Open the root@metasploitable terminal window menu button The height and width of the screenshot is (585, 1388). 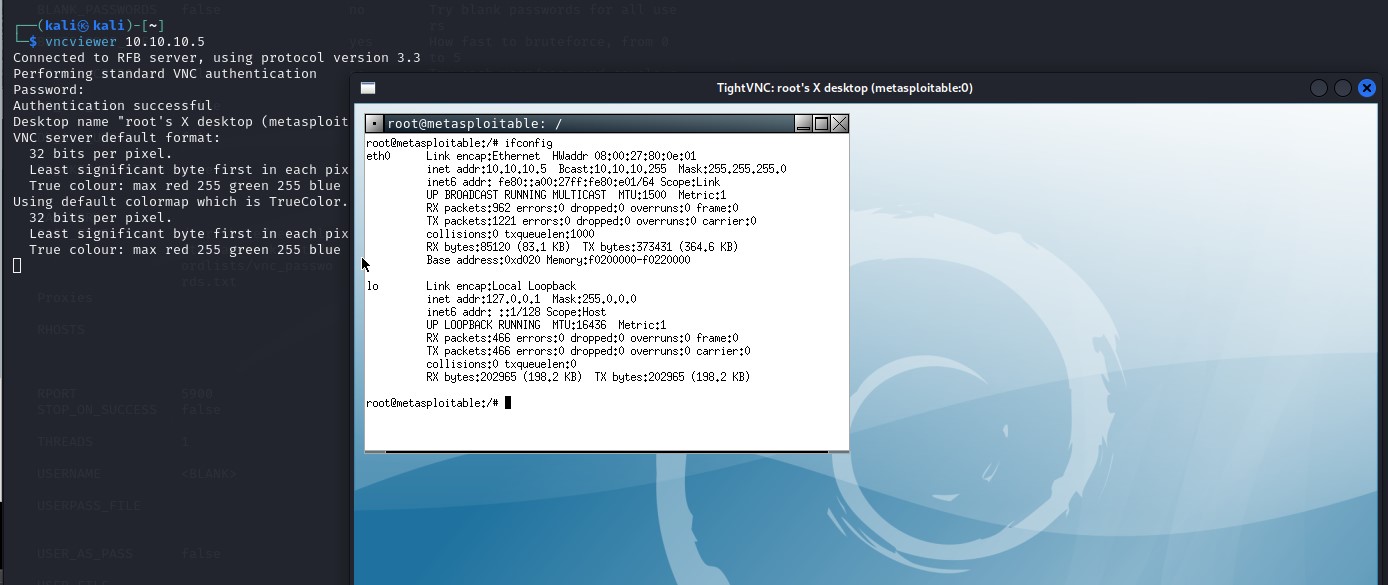click(375, 124)
